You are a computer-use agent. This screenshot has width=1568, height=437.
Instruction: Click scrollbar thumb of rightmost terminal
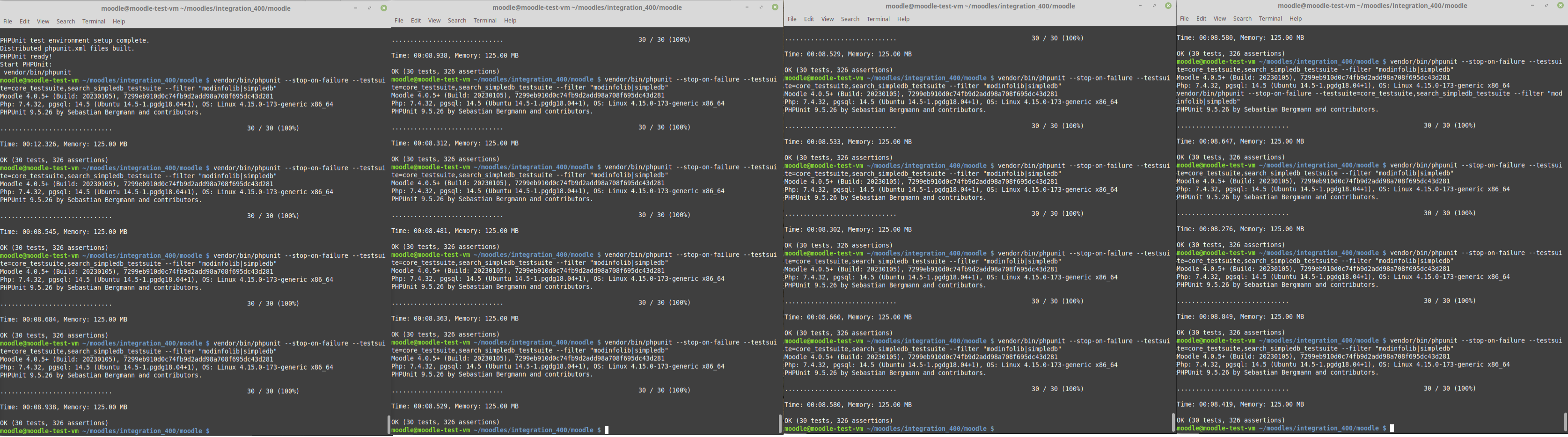pyautogui.click(x=1565, y=422)
